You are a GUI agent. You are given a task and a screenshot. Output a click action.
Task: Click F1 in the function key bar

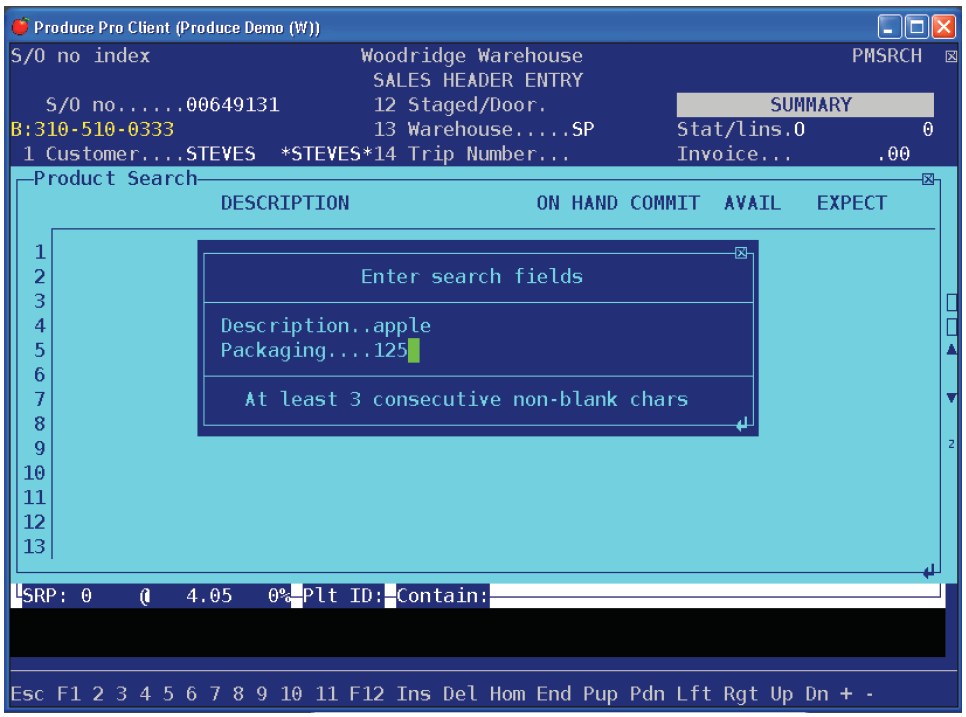(x=68, y=694)
